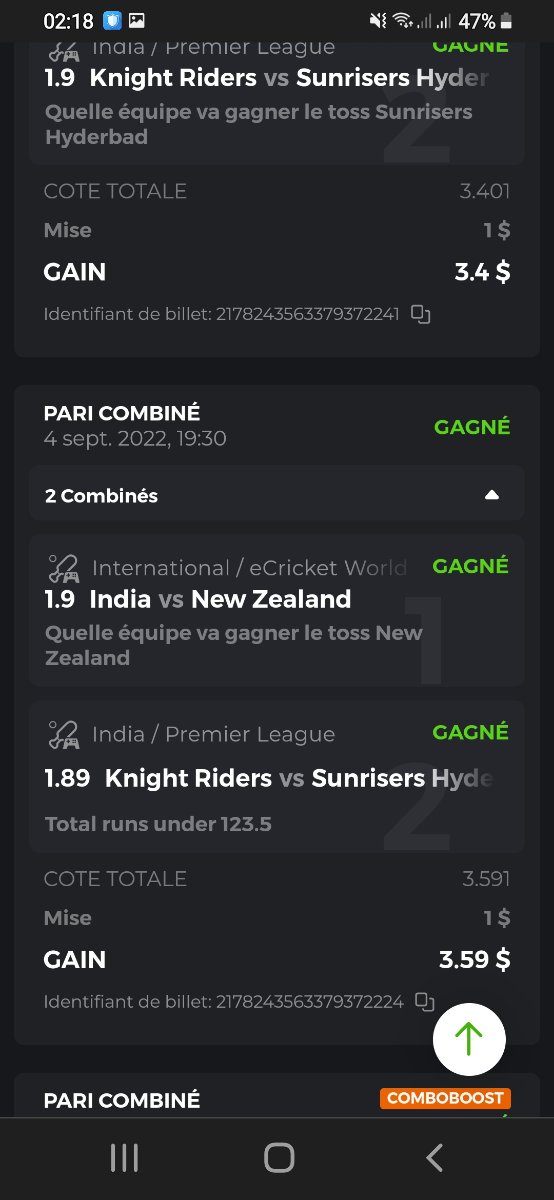
Task: Copy ticket ID ending in 2224
Action: pyautogui.click(x=425, y=1002)
